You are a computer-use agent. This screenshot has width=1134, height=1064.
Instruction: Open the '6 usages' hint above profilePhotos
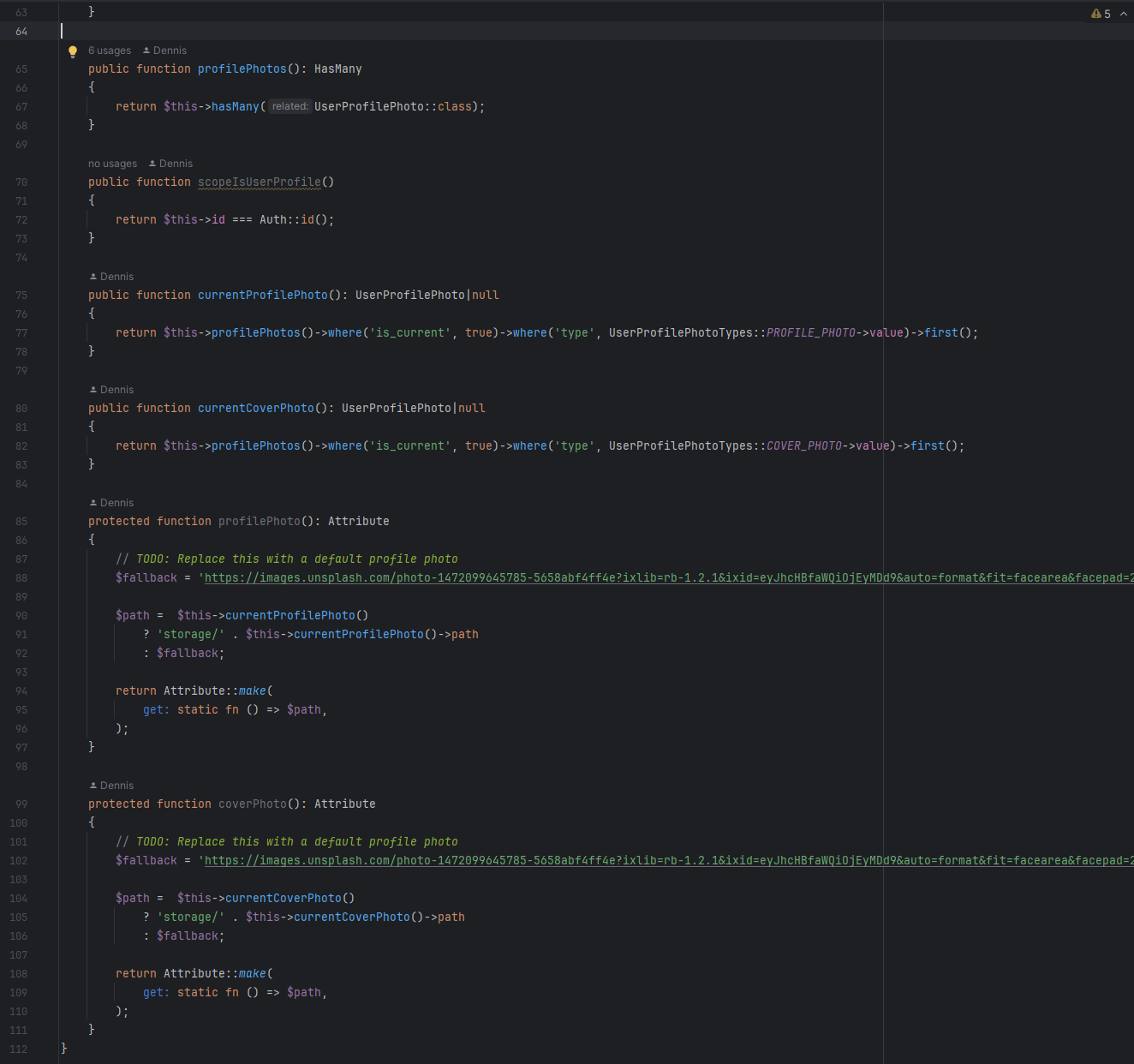coord(110,51)
